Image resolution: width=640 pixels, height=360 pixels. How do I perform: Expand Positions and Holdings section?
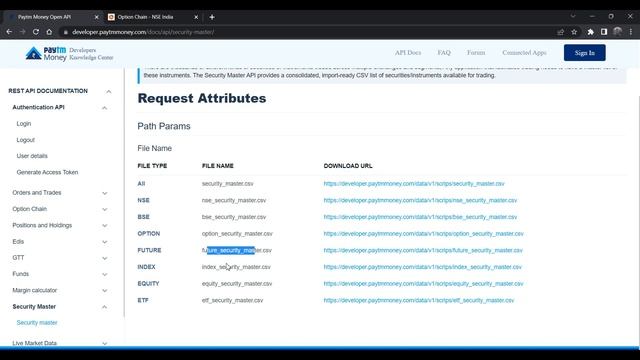point(104,226)
